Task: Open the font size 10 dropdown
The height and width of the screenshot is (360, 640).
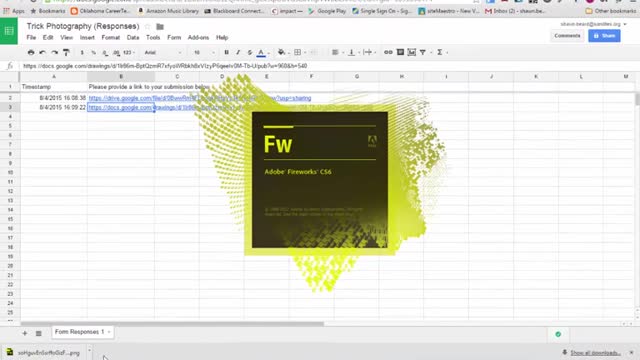Action: point(204,53)
